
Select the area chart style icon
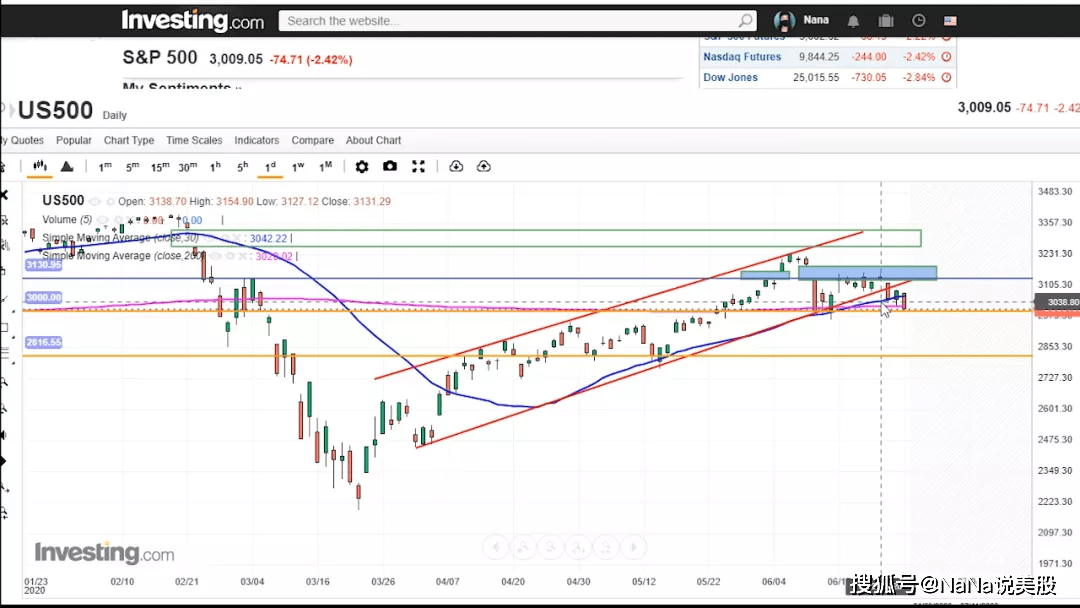click(67, 166)
